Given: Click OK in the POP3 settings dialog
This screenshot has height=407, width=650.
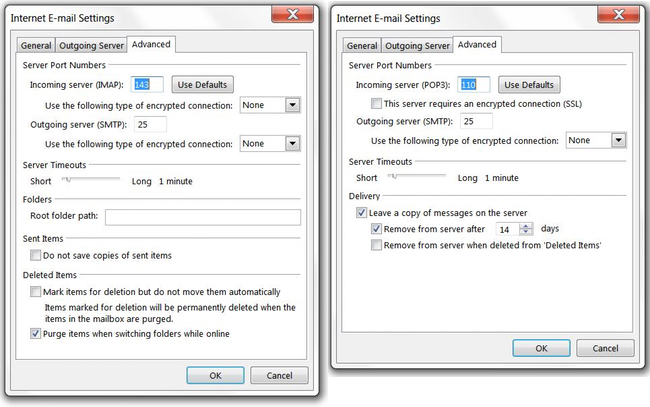Looking at the screenshot, I should pyautogui.click(x=541, y=348).
